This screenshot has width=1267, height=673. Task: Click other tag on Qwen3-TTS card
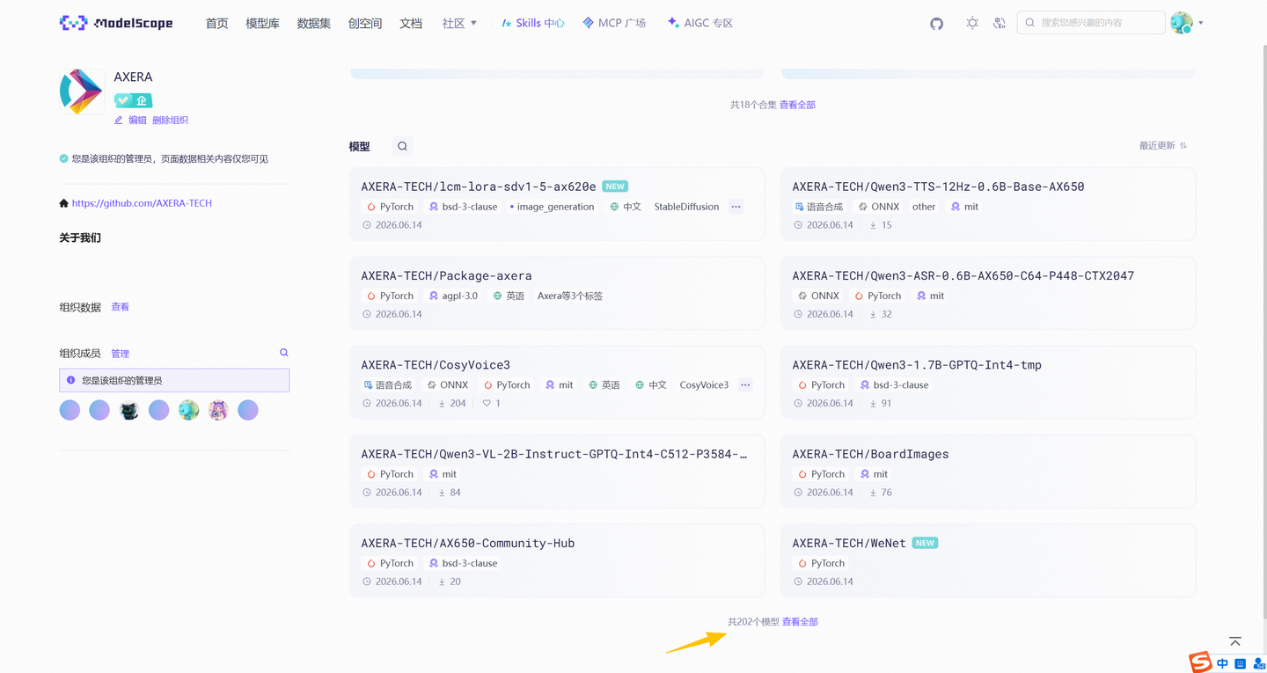point(924,207)
